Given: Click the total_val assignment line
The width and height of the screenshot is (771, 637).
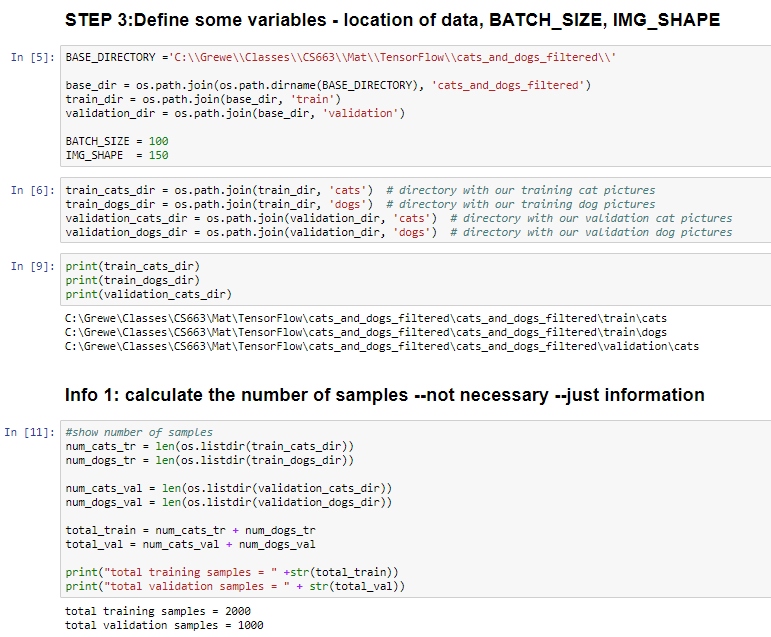Looking at the screenshot, I should point(190,544).
